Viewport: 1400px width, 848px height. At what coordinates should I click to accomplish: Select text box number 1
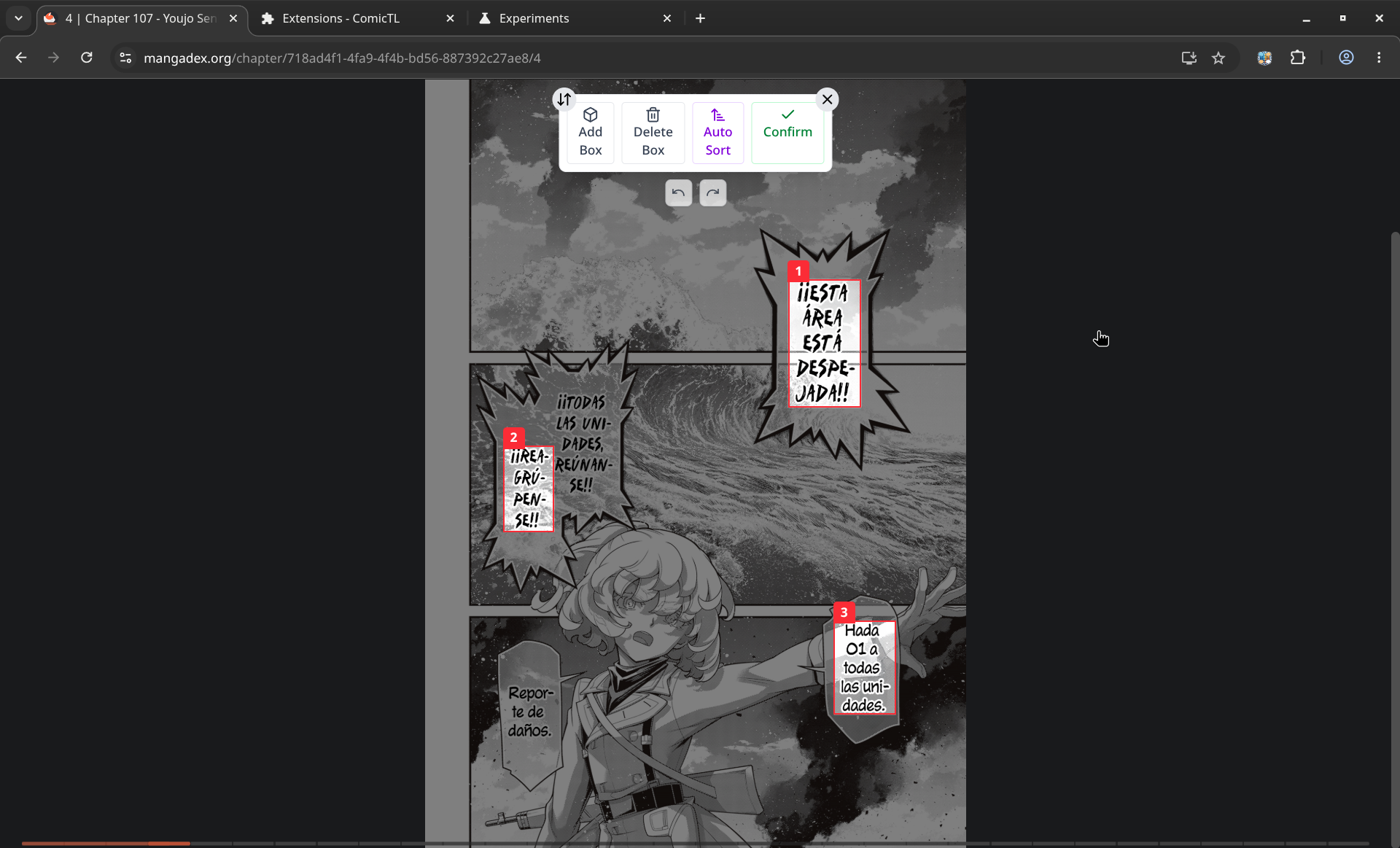click(x=825, y=343)
